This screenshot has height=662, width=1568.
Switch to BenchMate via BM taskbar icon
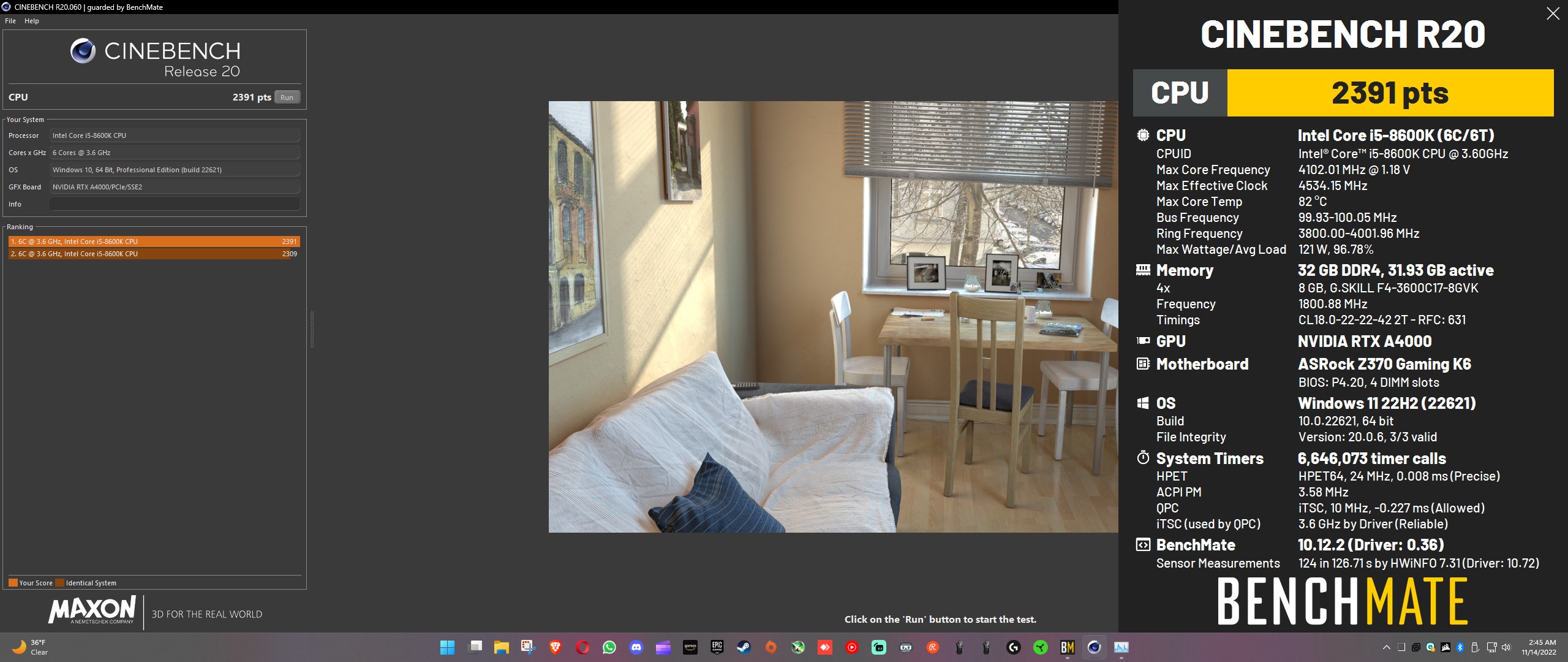(x=1068, y=647)
